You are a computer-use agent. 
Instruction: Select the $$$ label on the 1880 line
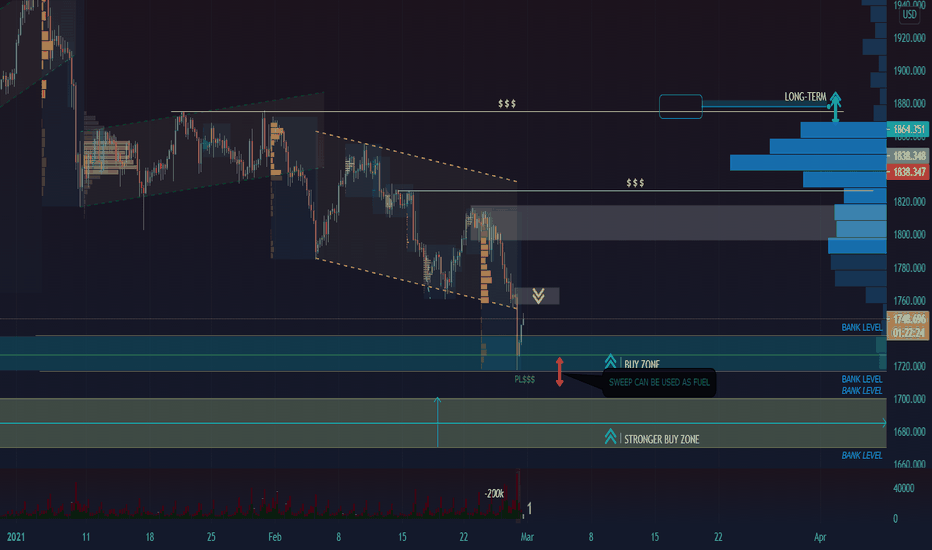click(x=507, y=103)
